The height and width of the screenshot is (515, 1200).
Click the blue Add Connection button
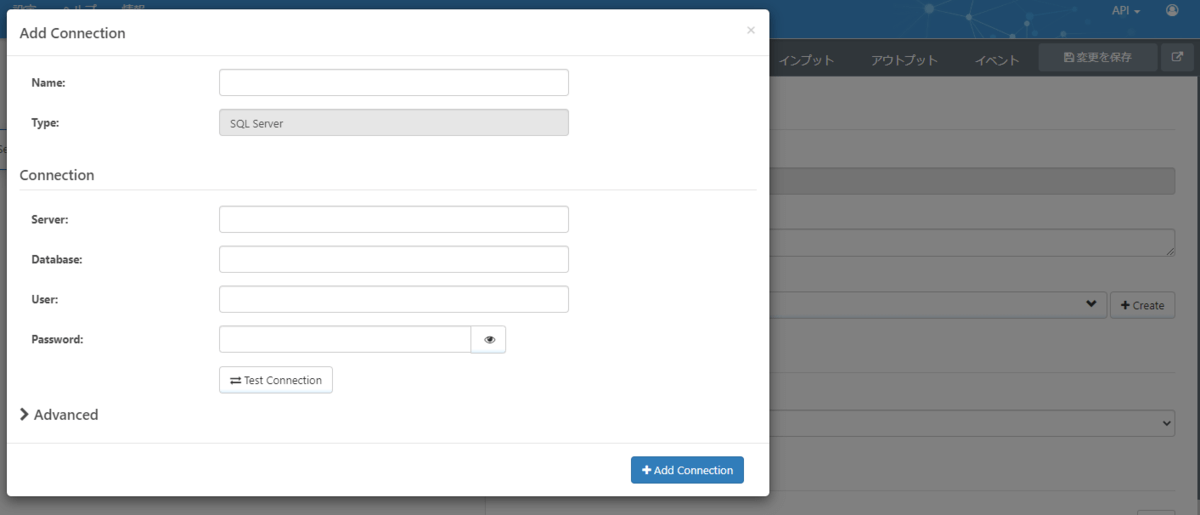point(687,470)
